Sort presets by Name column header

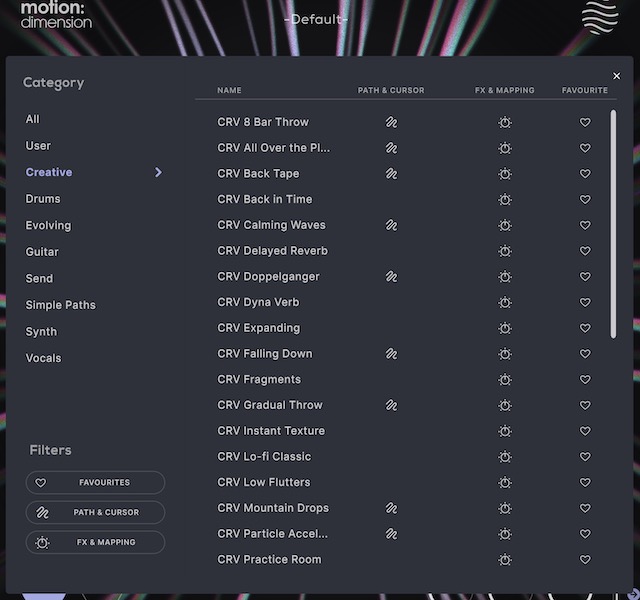click(x=229, y=90)
